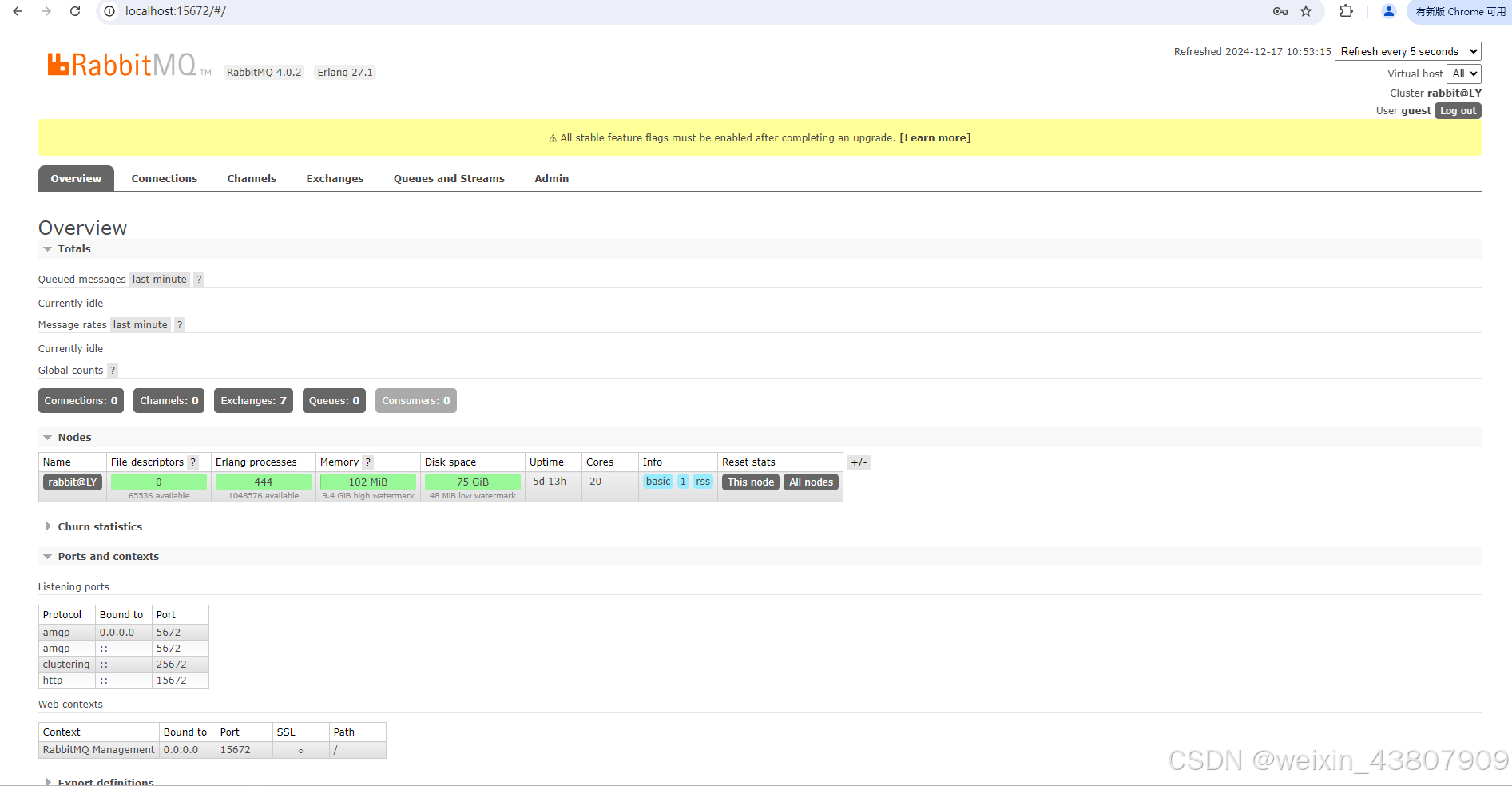Switch to the Overview tab
1512x786 pixels.
tap(76, 178)
